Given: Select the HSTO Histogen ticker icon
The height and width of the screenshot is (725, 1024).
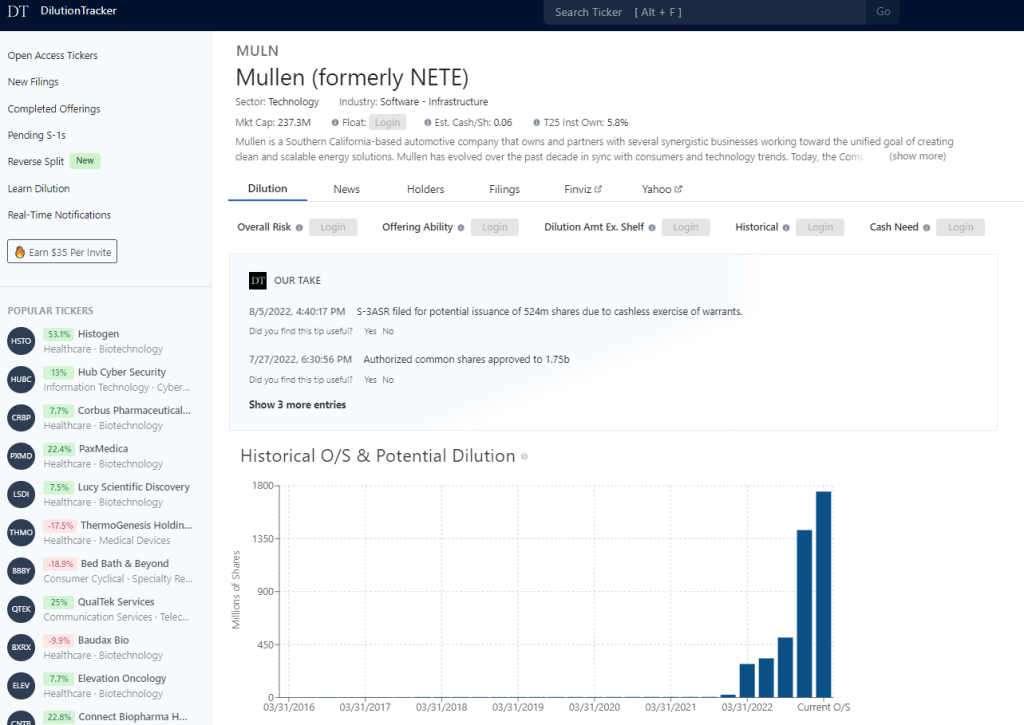Looking at the screenshot, I should click(x=20, y=340).
